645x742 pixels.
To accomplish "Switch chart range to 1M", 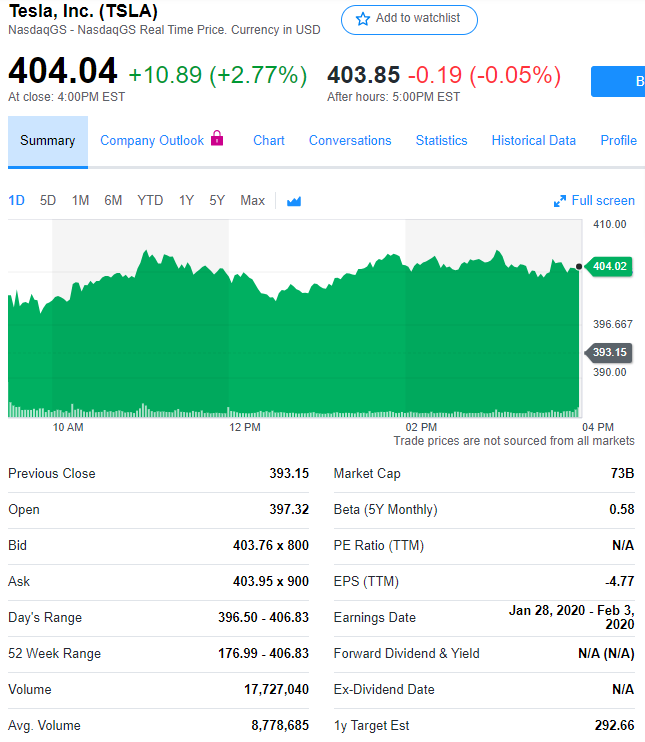I will click(81, 200).
